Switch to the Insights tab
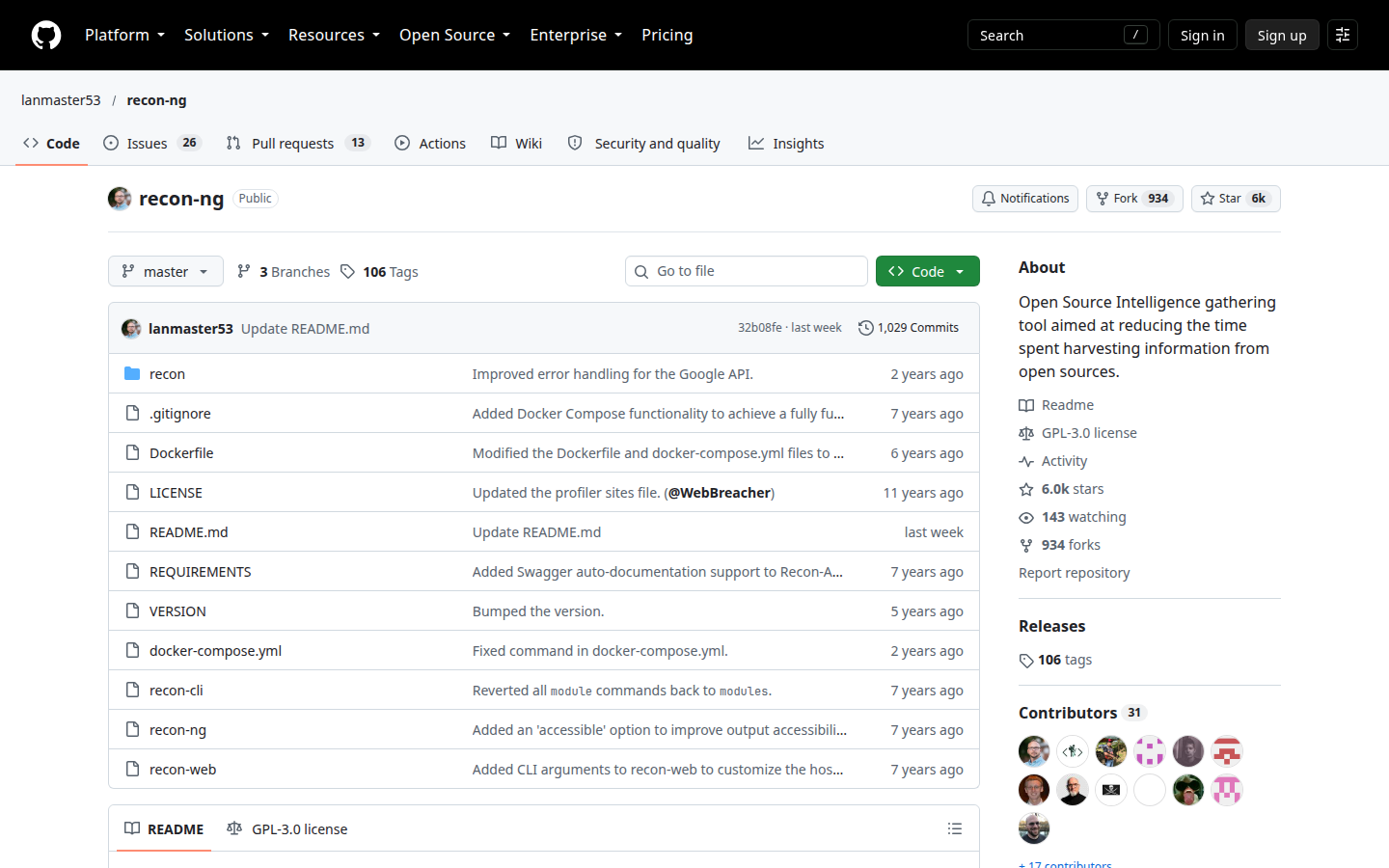1389x868 pixels. coord(786,143)
